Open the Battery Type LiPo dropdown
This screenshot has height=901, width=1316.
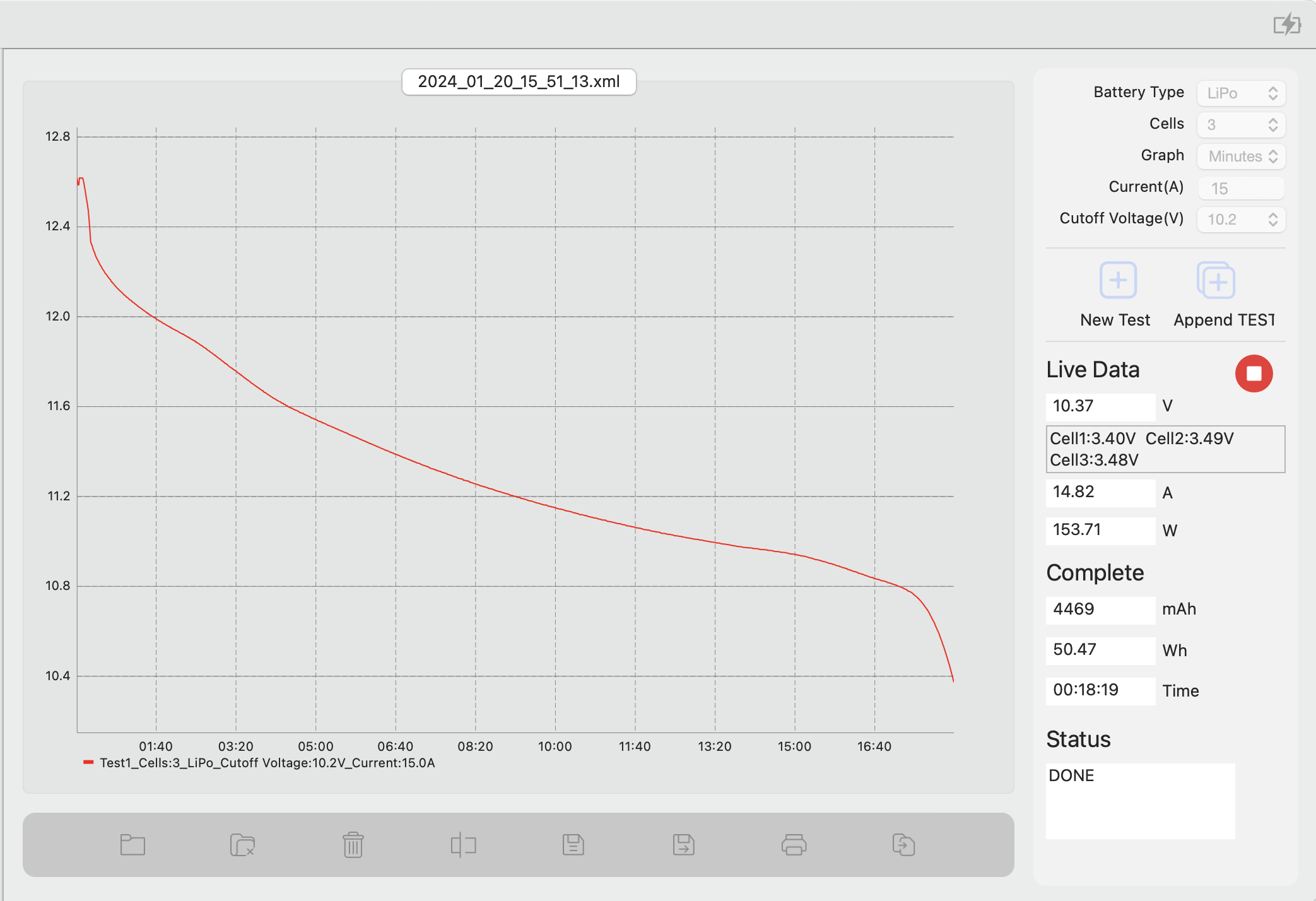click(x=1240, y=93)
